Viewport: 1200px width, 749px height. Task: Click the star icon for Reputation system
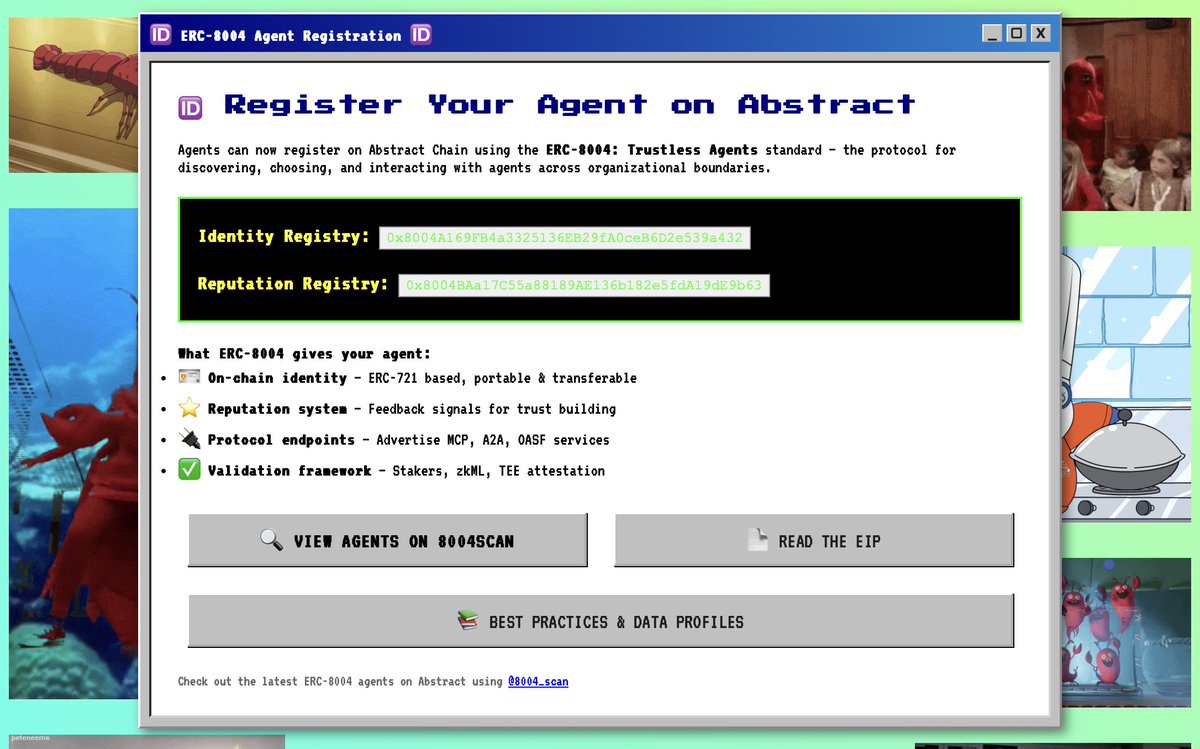point(189,408)
